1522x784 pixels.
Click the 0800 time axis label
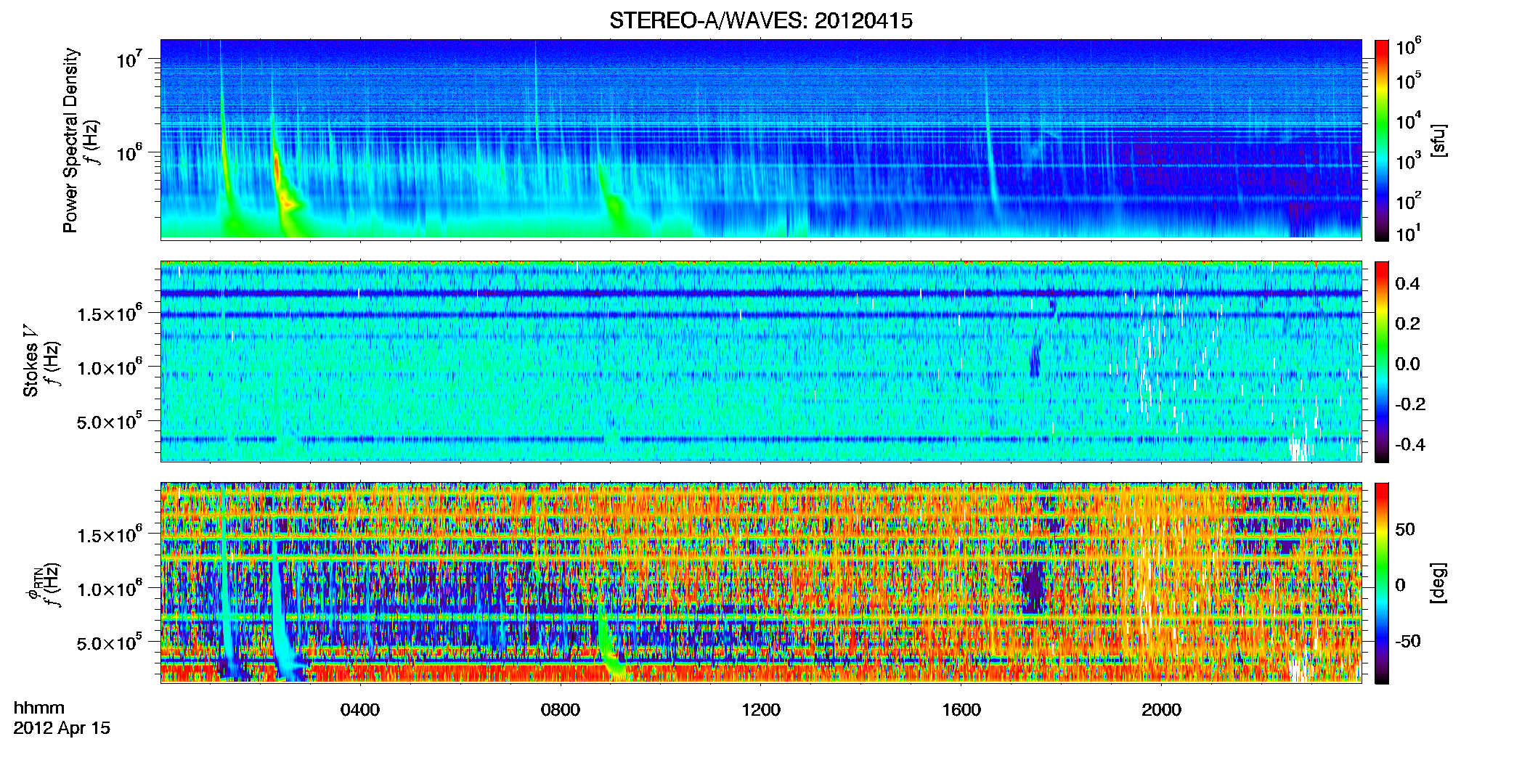pyautogui.click(x=561, y=710)
